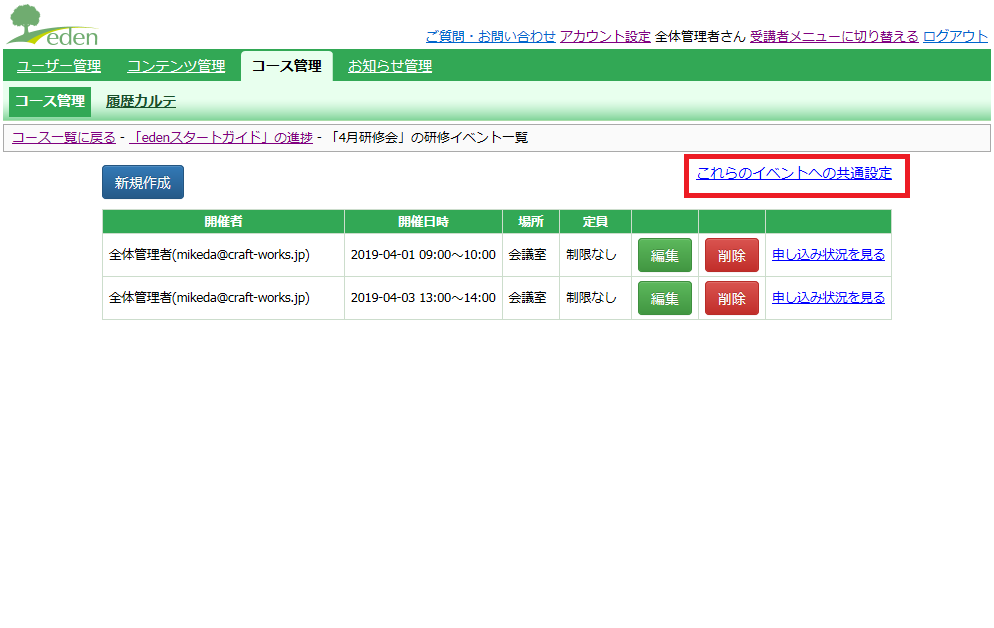Select date cell 2019-04-03 13:00～14:00

click(x=423, y=298)
